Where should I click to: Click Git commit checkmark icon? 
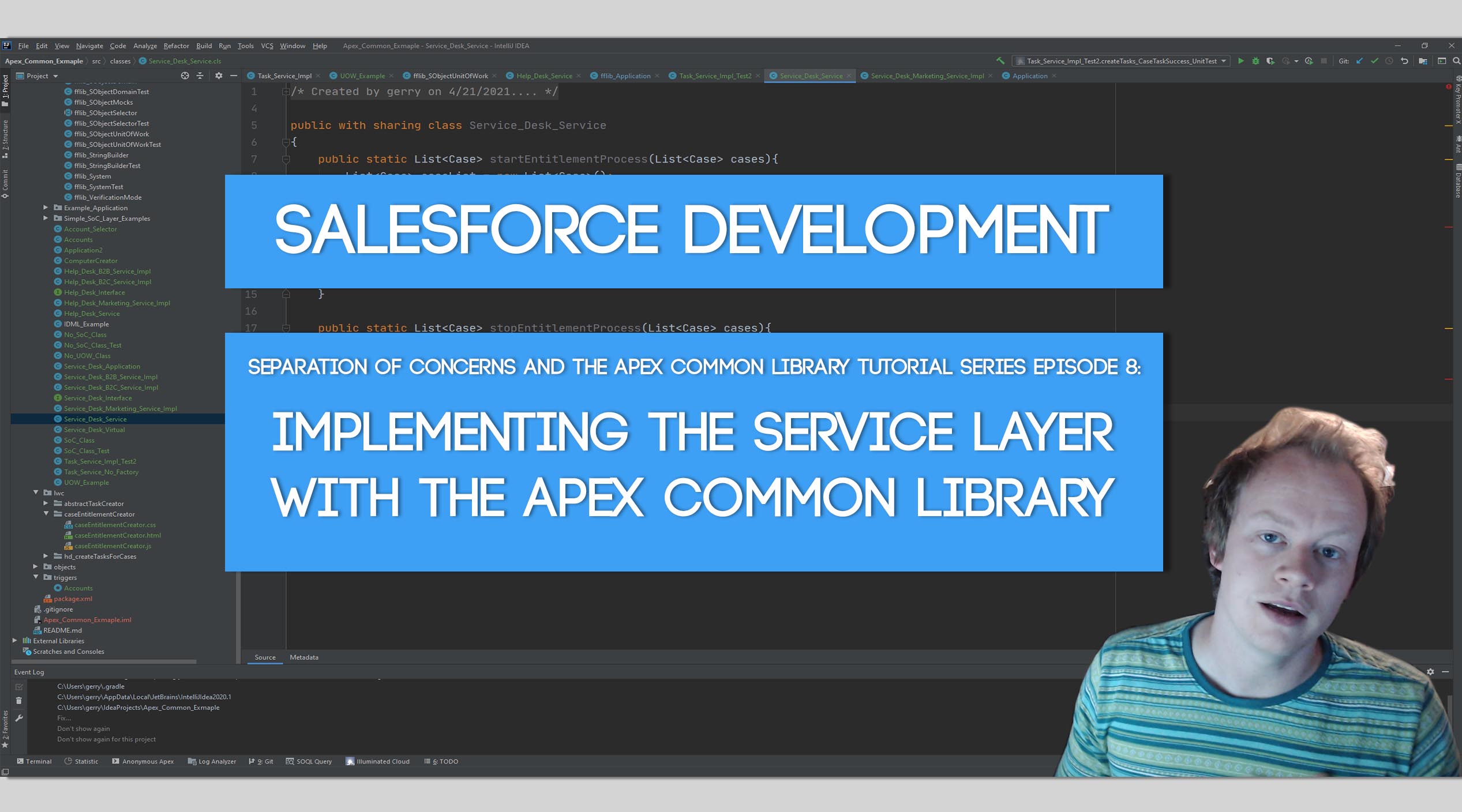pos(1374,61)
